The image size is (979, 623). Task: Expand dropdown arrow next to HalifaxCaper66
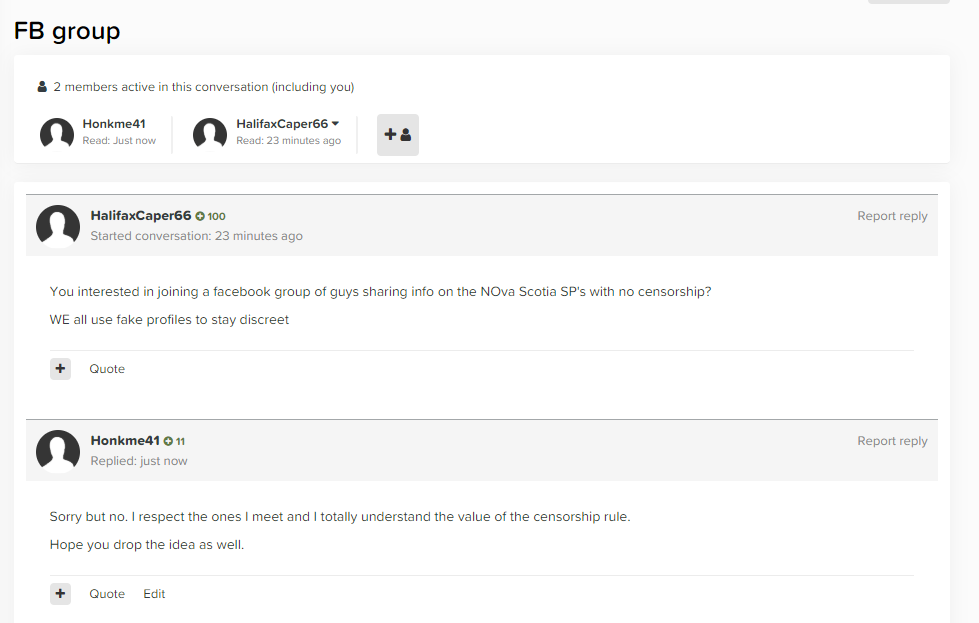coord(336,124)
